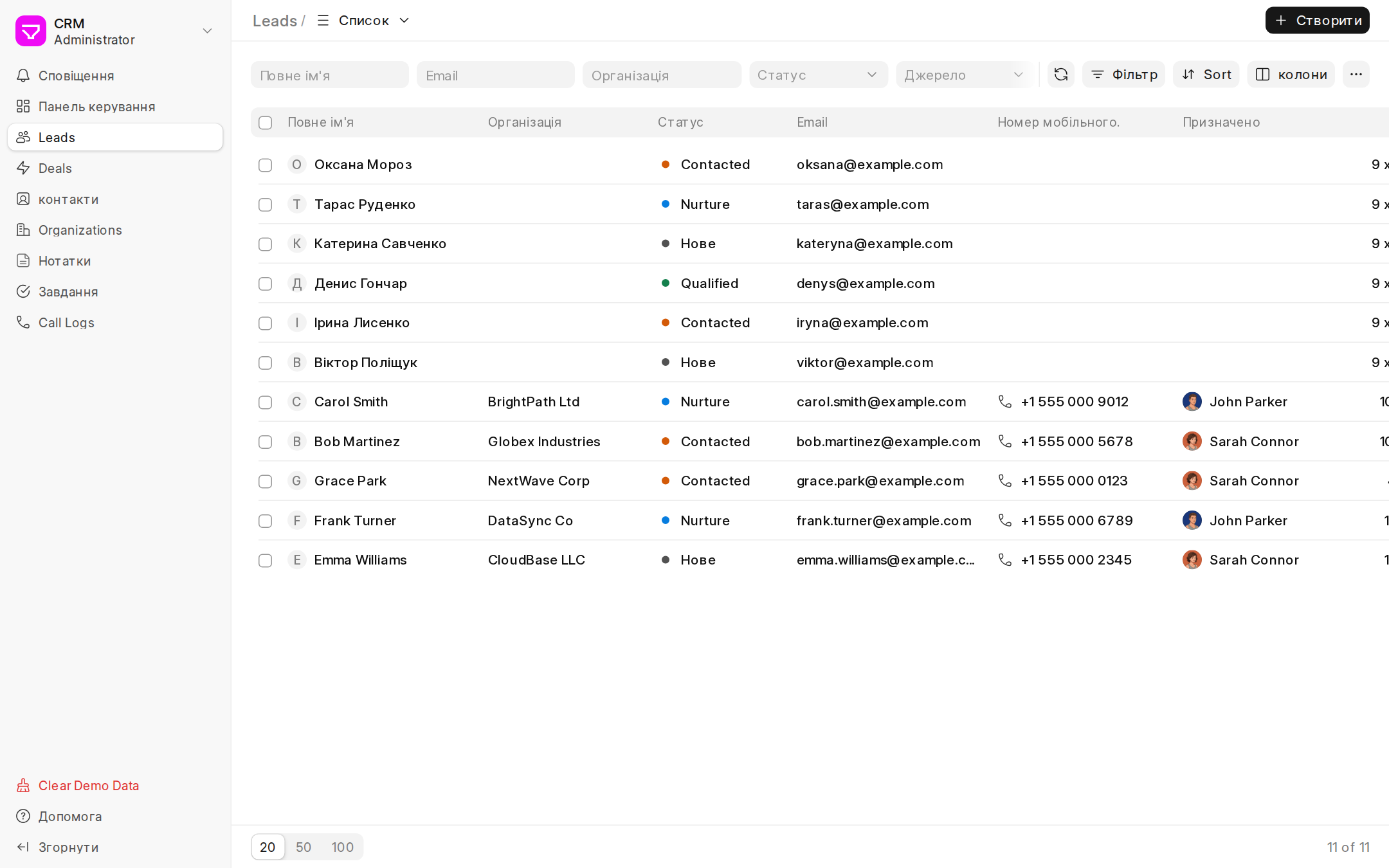Tick the checkbox for Carol Smith
This screenshot has width=1389, height=868.
click(265, 402)
